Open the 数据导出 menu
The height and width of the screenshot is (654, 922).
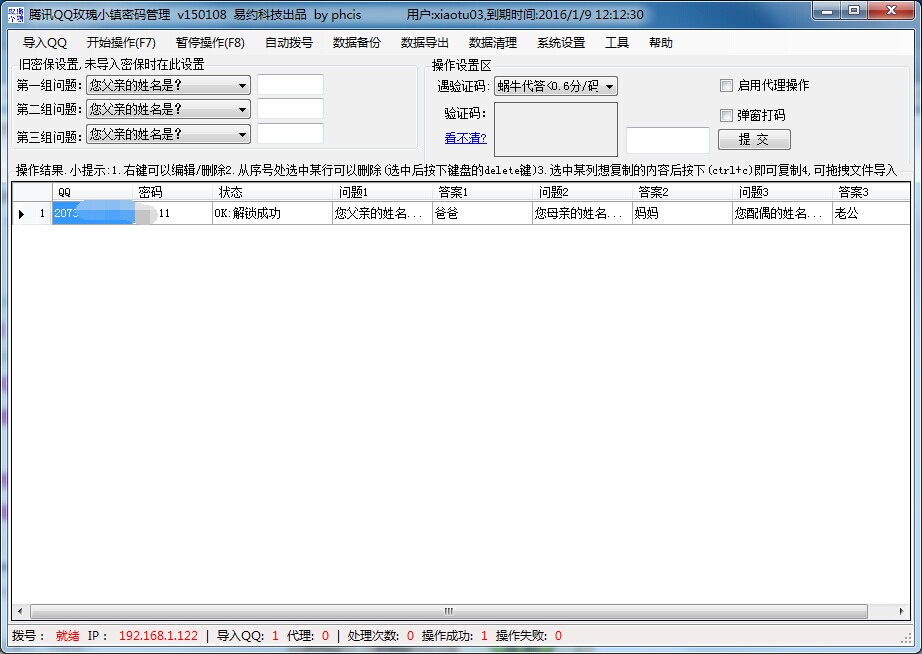tap(425, 42)
